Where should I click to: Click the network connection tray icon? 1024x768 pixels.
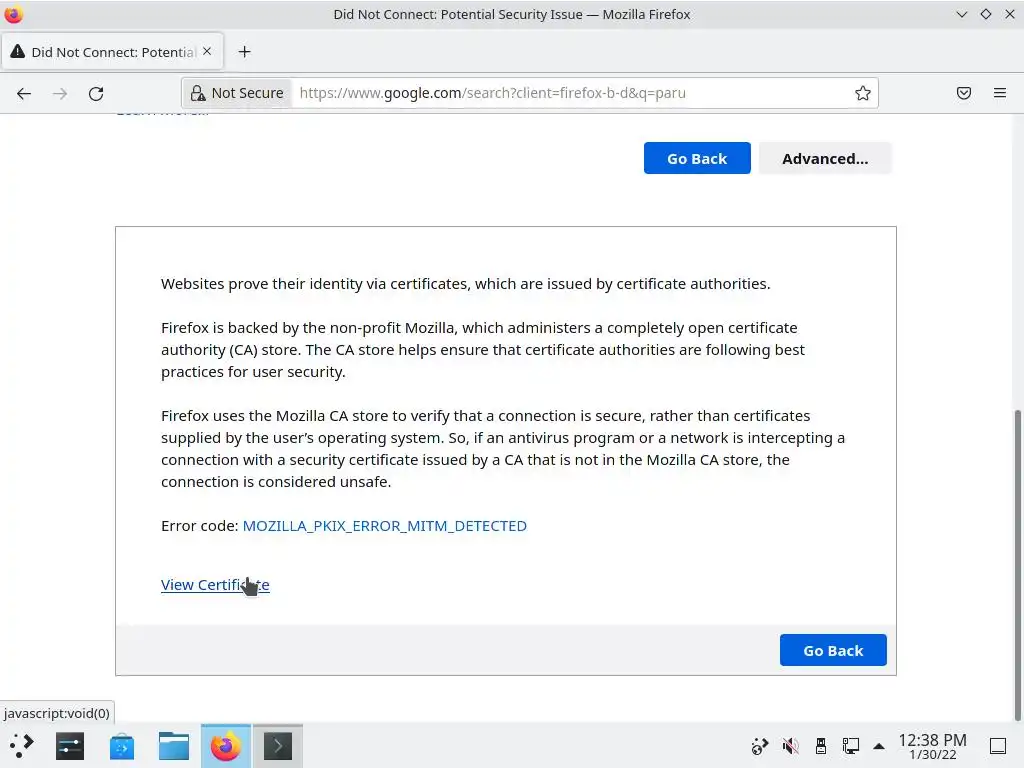coord(850,746)
